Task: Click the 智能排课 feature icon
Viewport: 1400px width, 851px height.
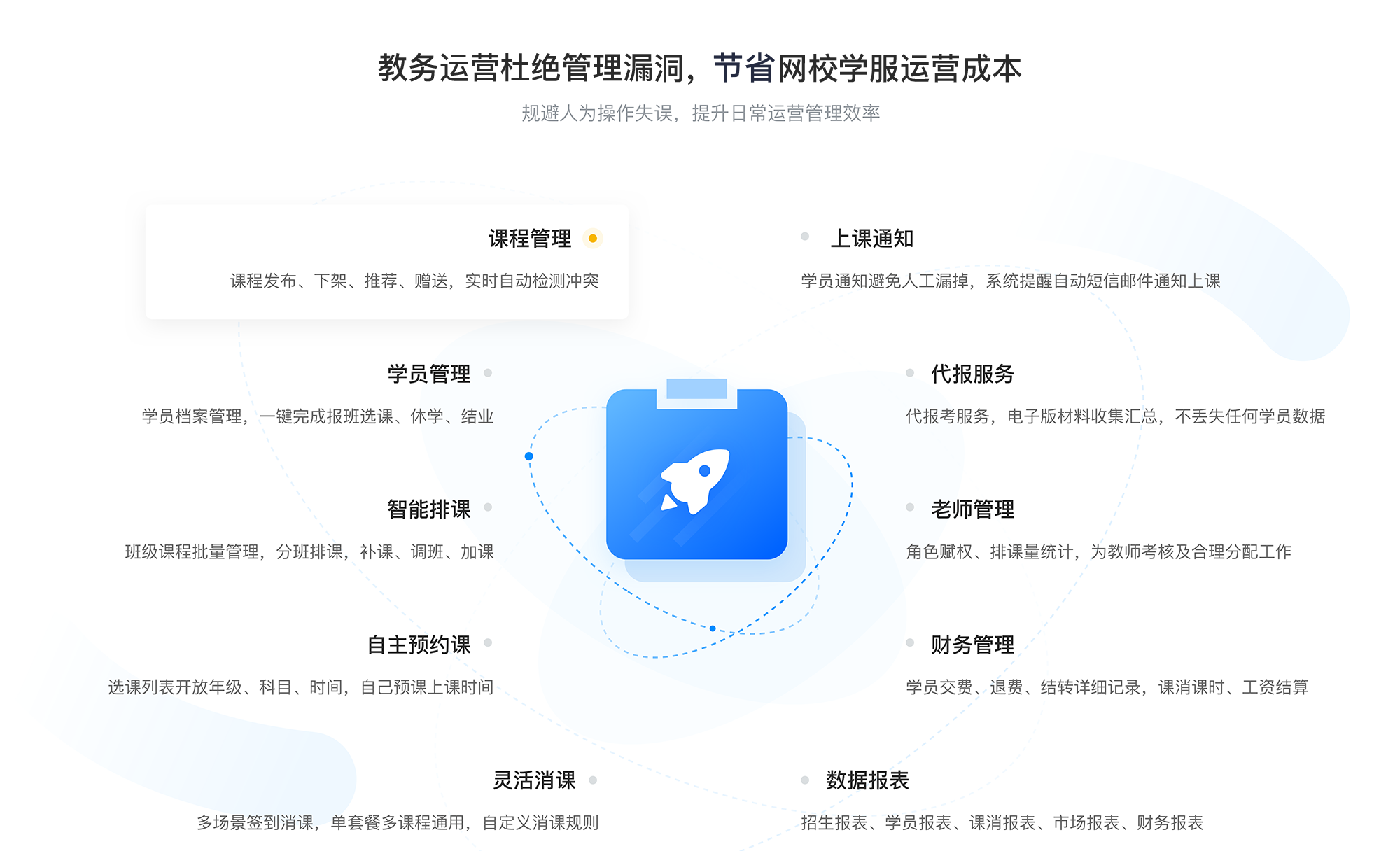Action: pyautogui.click(x=486, y=506)
